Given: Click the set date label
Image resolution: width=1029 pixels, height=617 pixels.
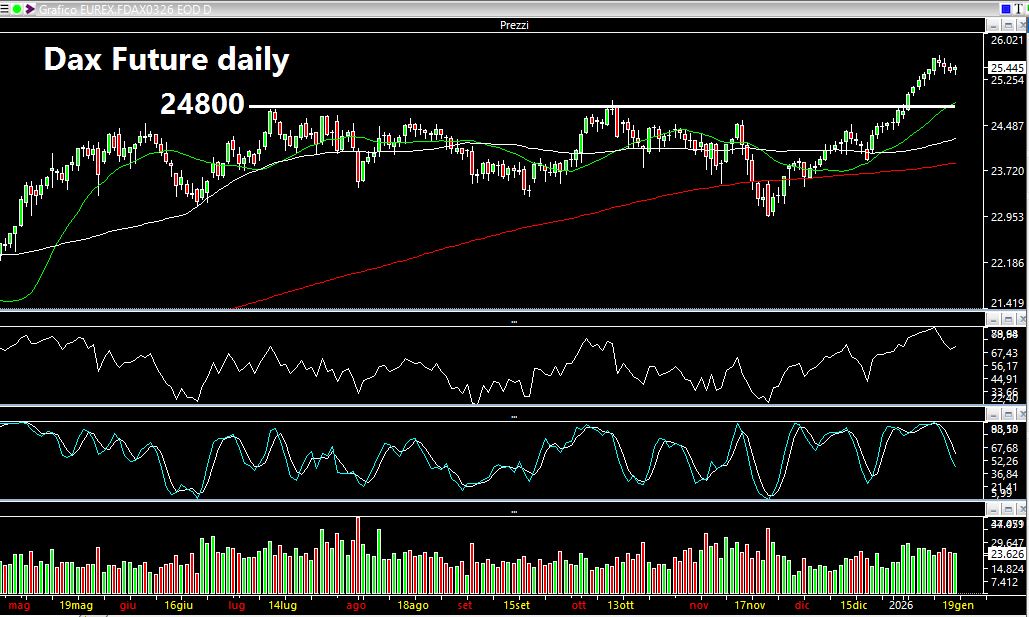Looking at the screenshot, I should pyautogui.click(x=465, y=605).
